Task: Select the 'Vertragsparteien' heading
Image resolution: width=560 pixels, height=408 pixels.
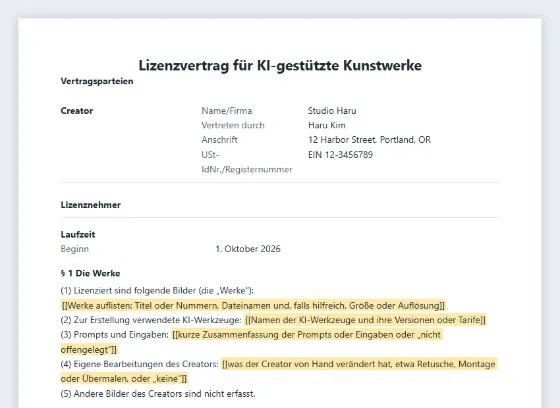Action: tap(97, 81)
